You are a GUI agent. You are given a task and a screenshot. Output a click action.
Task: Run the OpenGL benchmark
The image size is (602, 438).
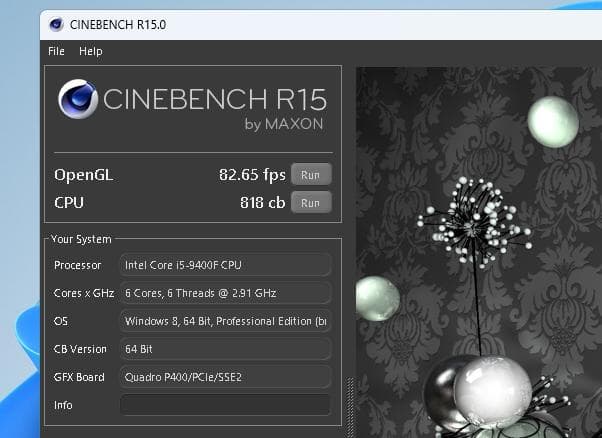click(x=310, y=175)
